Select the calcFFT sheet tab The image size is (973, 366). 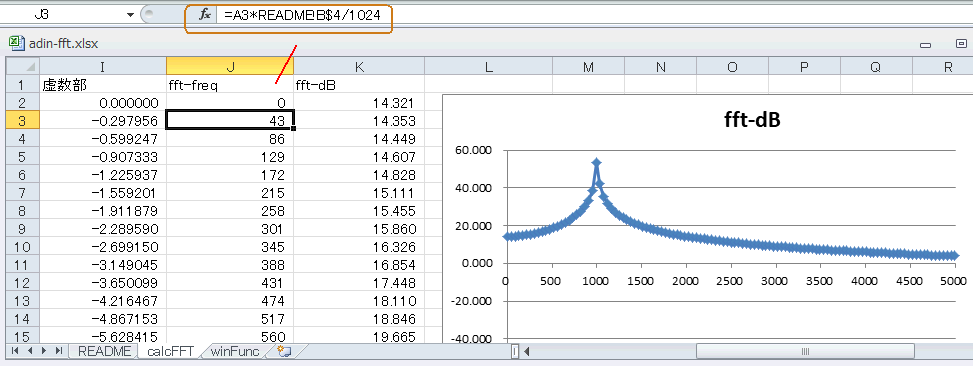coord(169,352)
